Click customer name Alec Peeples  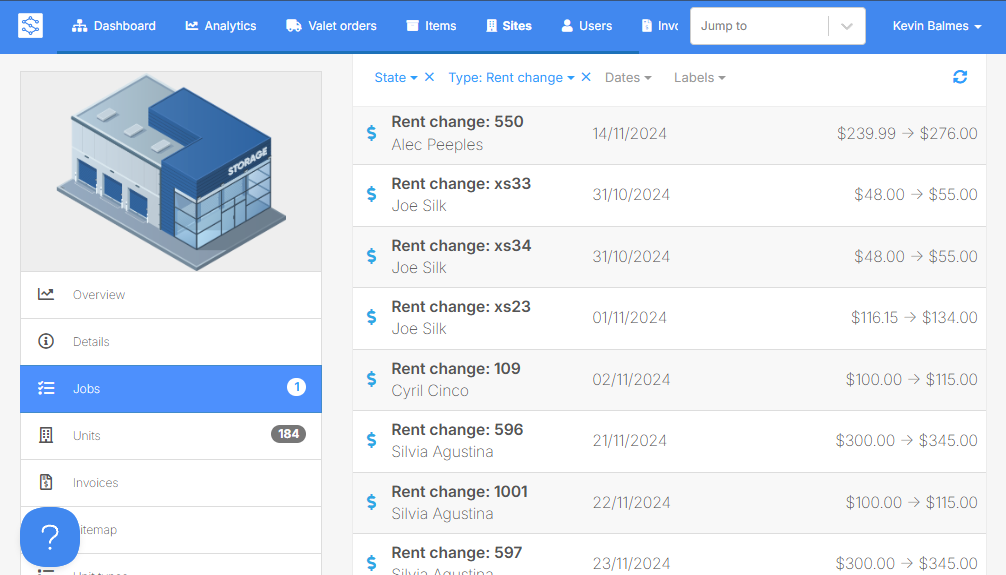[437, 144]
